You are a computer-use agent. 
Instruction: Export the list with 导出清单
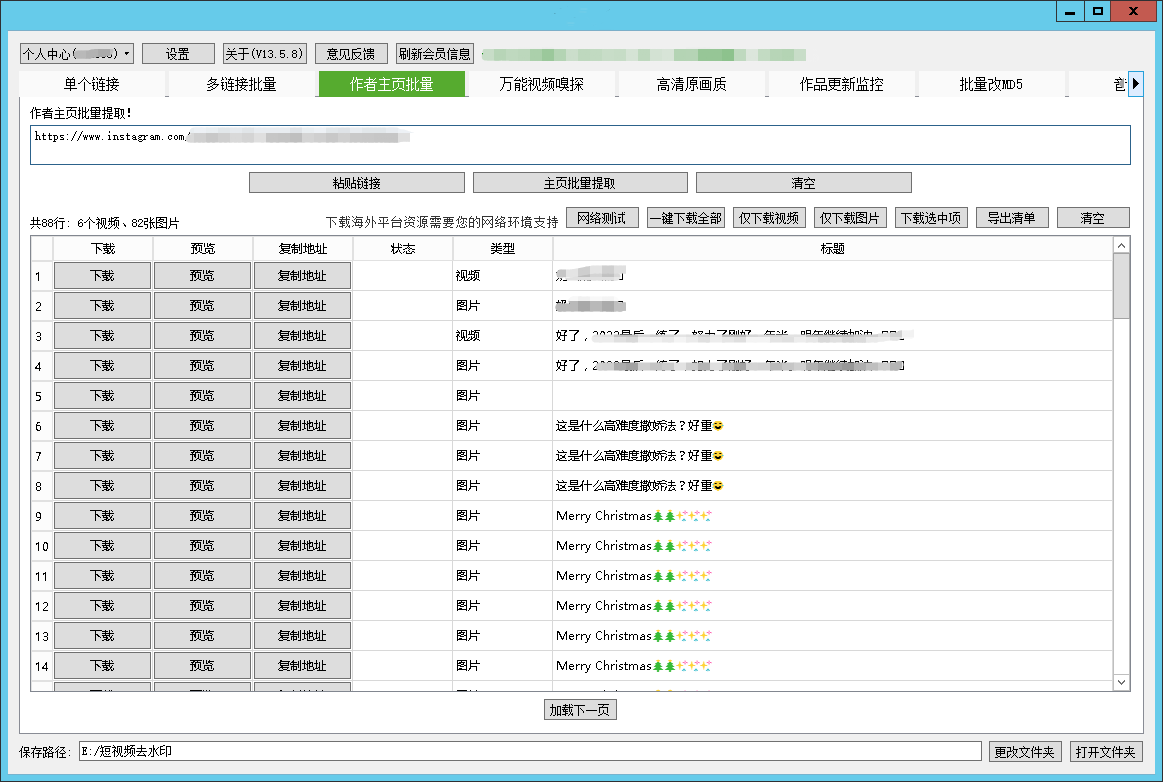coord(1012,218)
